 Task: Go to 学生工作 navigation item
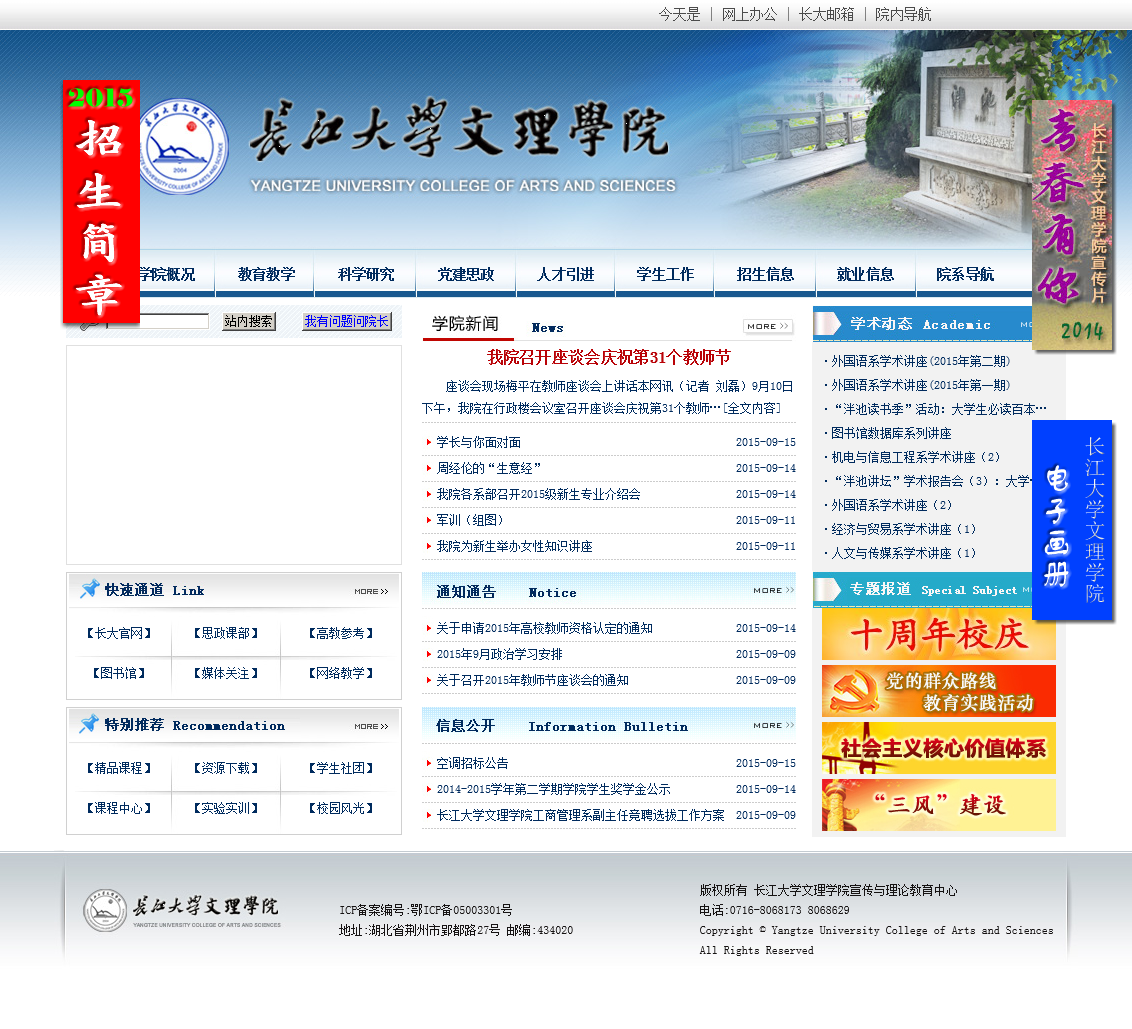pyautogui.click(x=665, y=274)
